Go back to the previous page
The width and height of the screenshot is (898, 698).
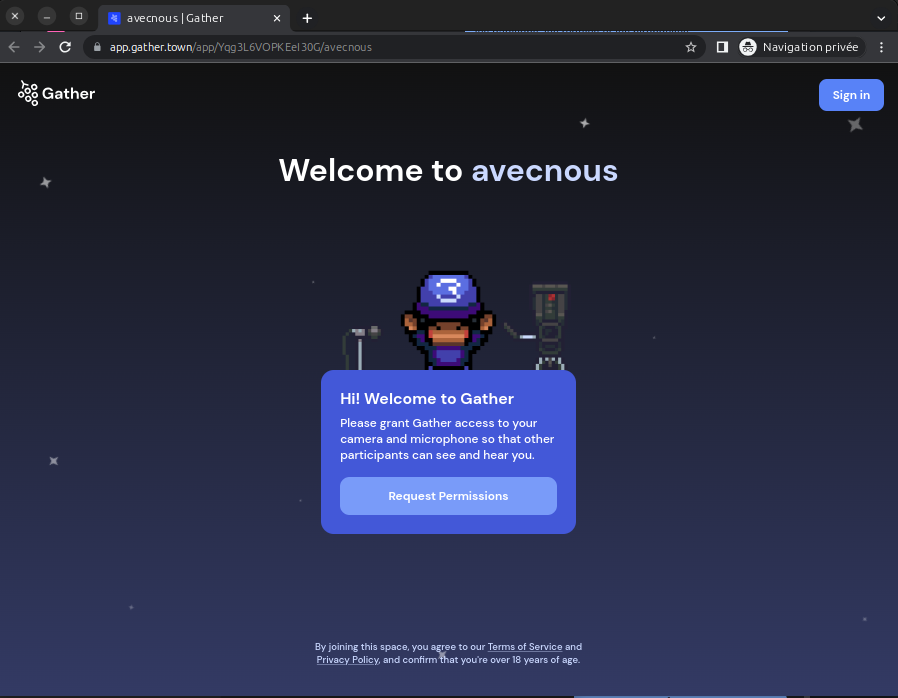[x=14, y=47]
